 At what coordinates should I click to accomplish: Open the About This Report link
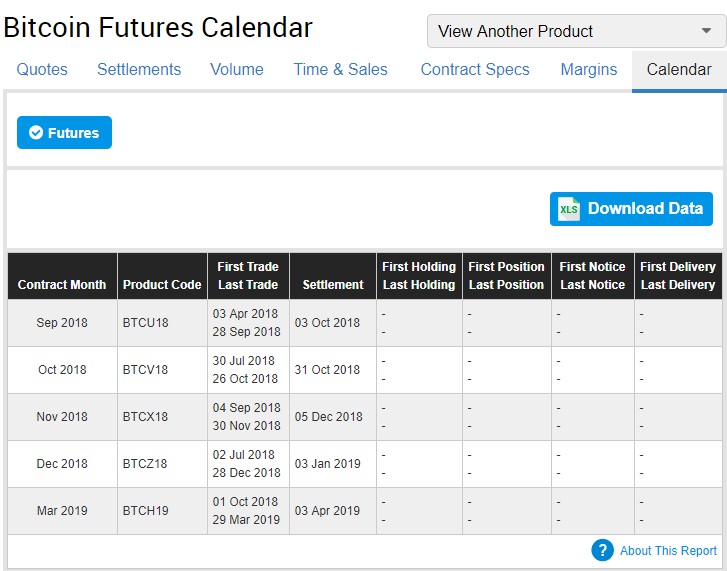coord(668,551)
